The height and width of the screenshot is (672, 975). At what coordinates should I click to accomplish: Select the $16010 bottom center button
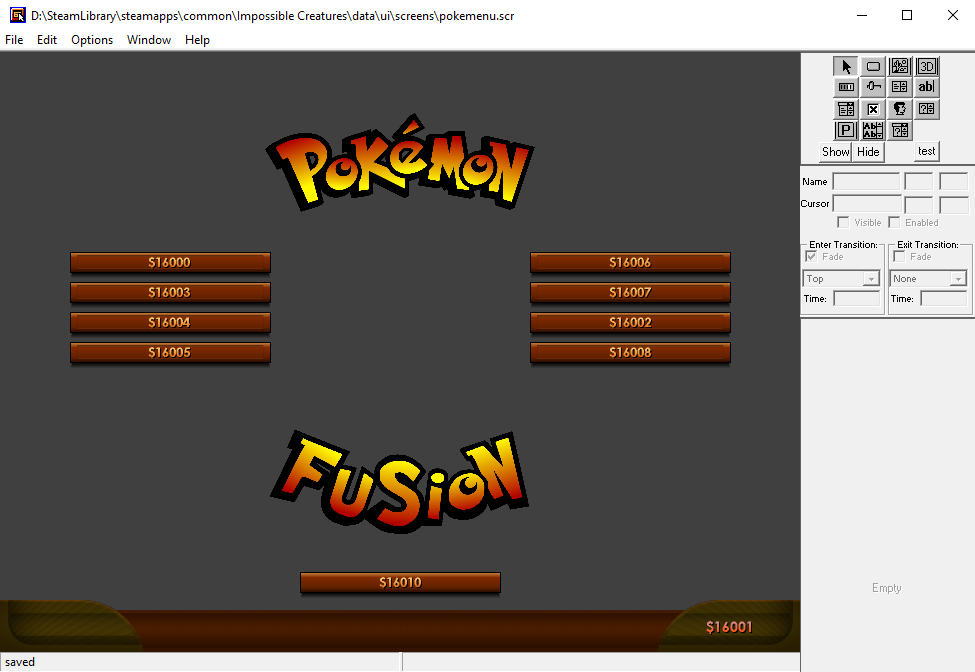400,582
